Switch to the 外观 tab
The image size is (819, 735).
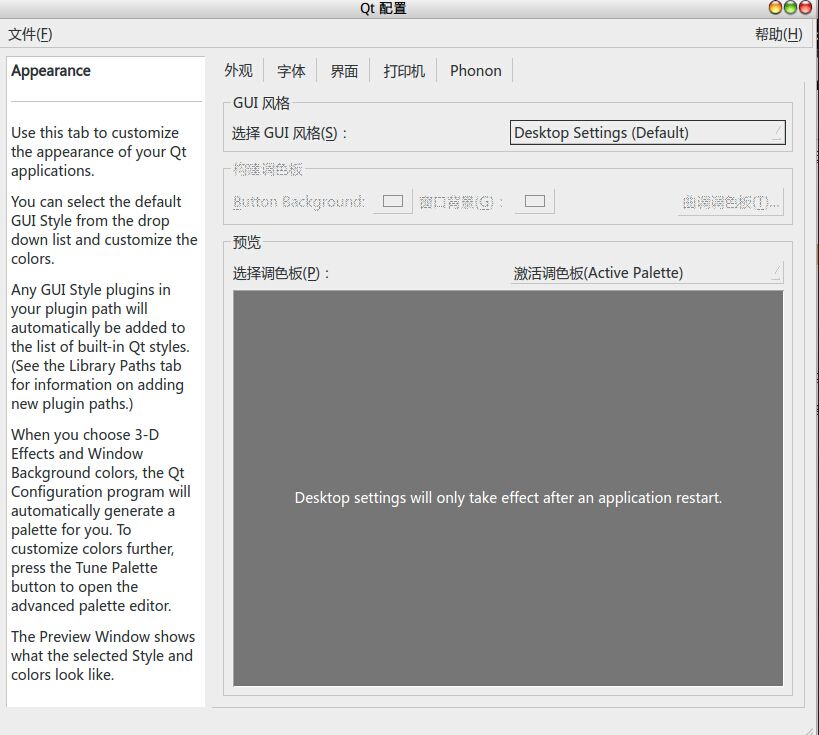[238, 71]
